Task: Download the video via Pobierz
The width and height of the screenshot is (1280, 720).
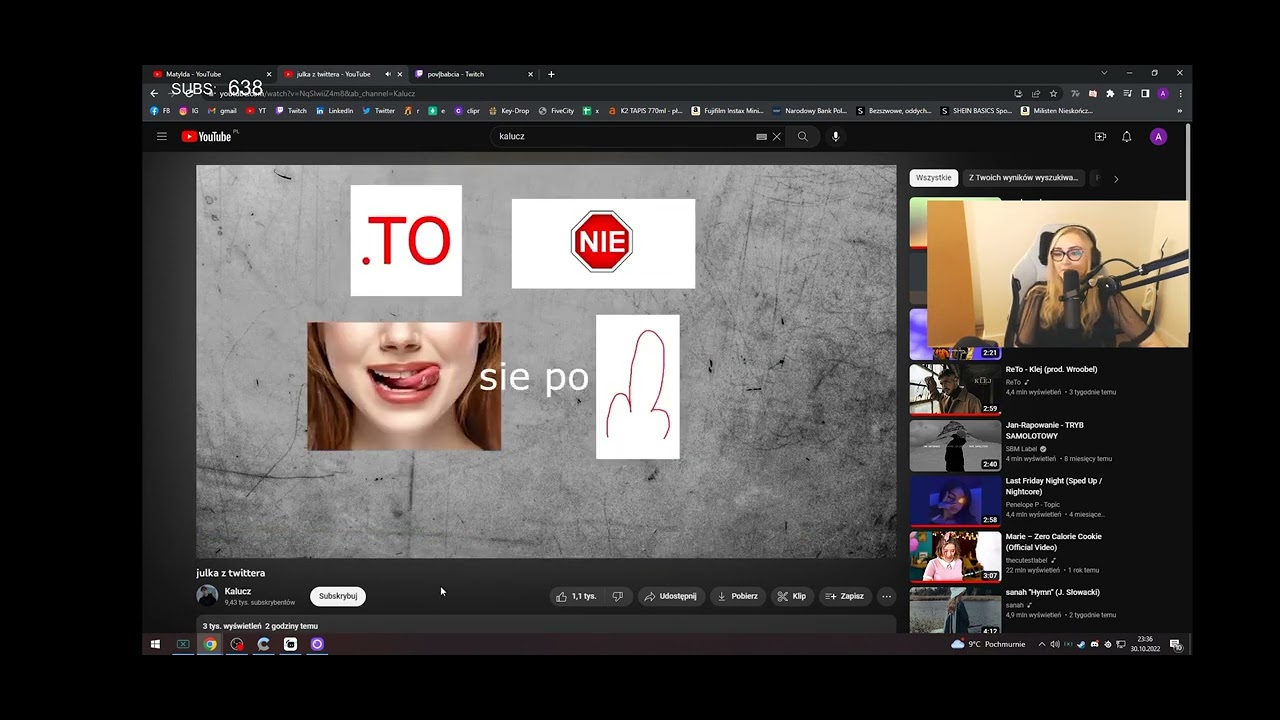Action: coord(737,596)
